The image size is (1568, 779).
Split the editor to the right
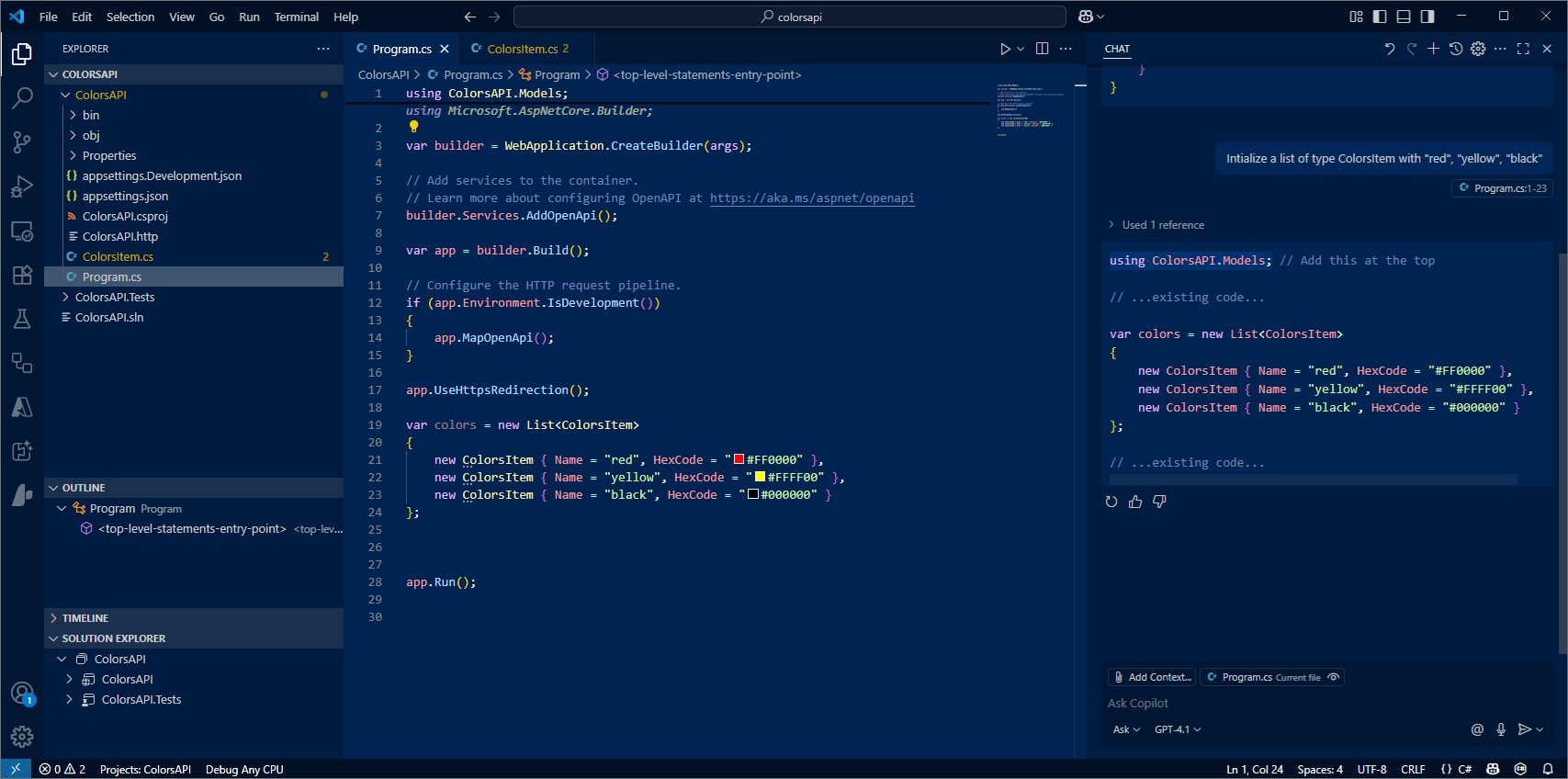[1042, 49]
